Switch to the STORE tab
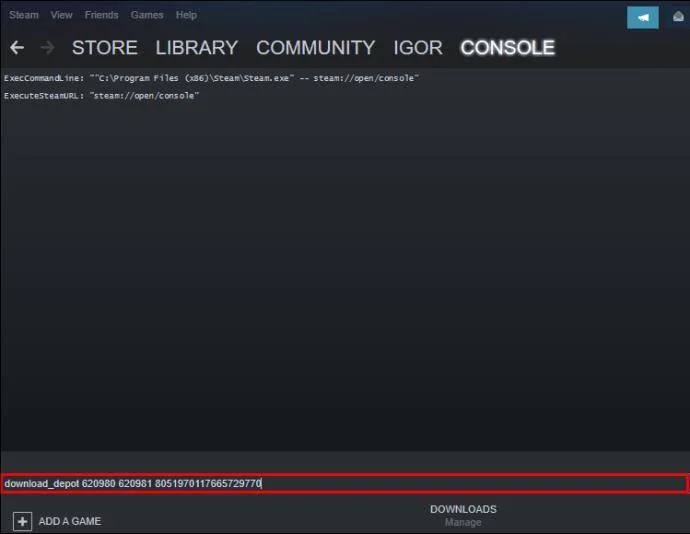This screenshot has height=534, width=690. pyautogui.click(x=105, y=48)
